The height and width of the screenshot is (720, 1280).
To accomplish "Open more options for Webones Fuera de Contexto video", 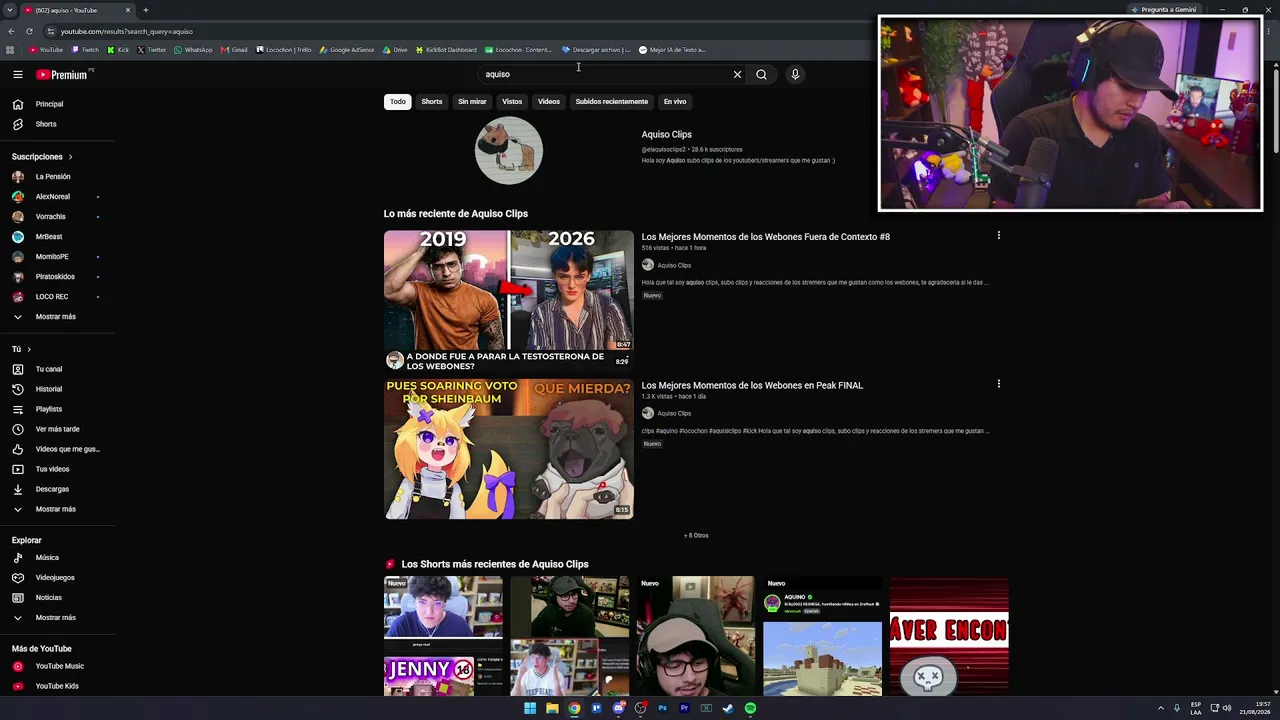I will pyautogui.click(x=998, y=236).
